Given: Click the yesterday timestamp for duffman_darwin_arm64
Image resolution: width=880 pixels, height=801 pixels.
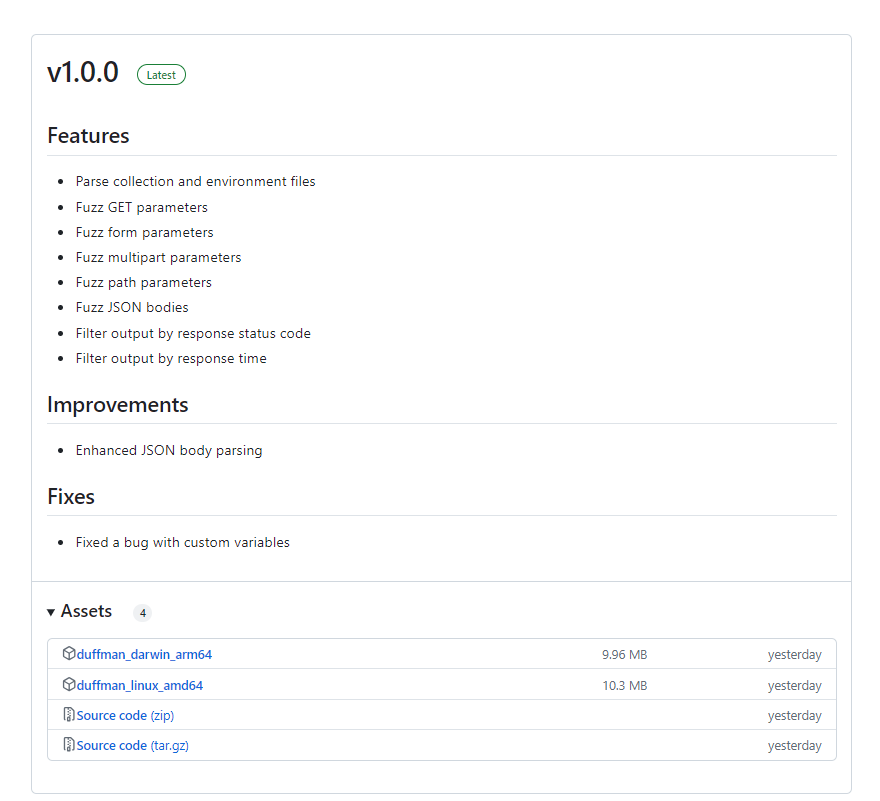Looking at the screenshot, I should 794,655.
